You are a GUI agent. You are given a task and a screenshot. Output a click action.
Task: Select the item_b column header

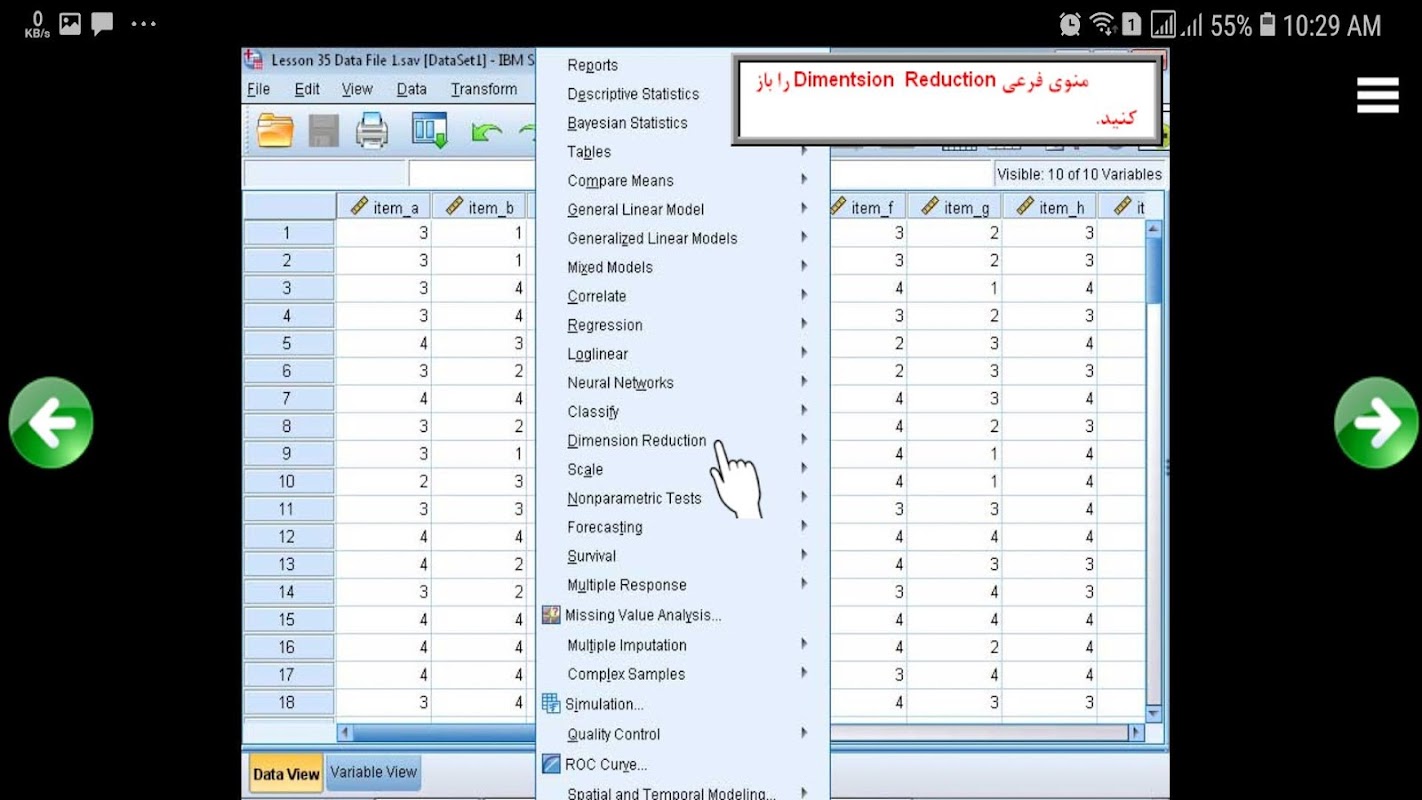coord(479,207)
